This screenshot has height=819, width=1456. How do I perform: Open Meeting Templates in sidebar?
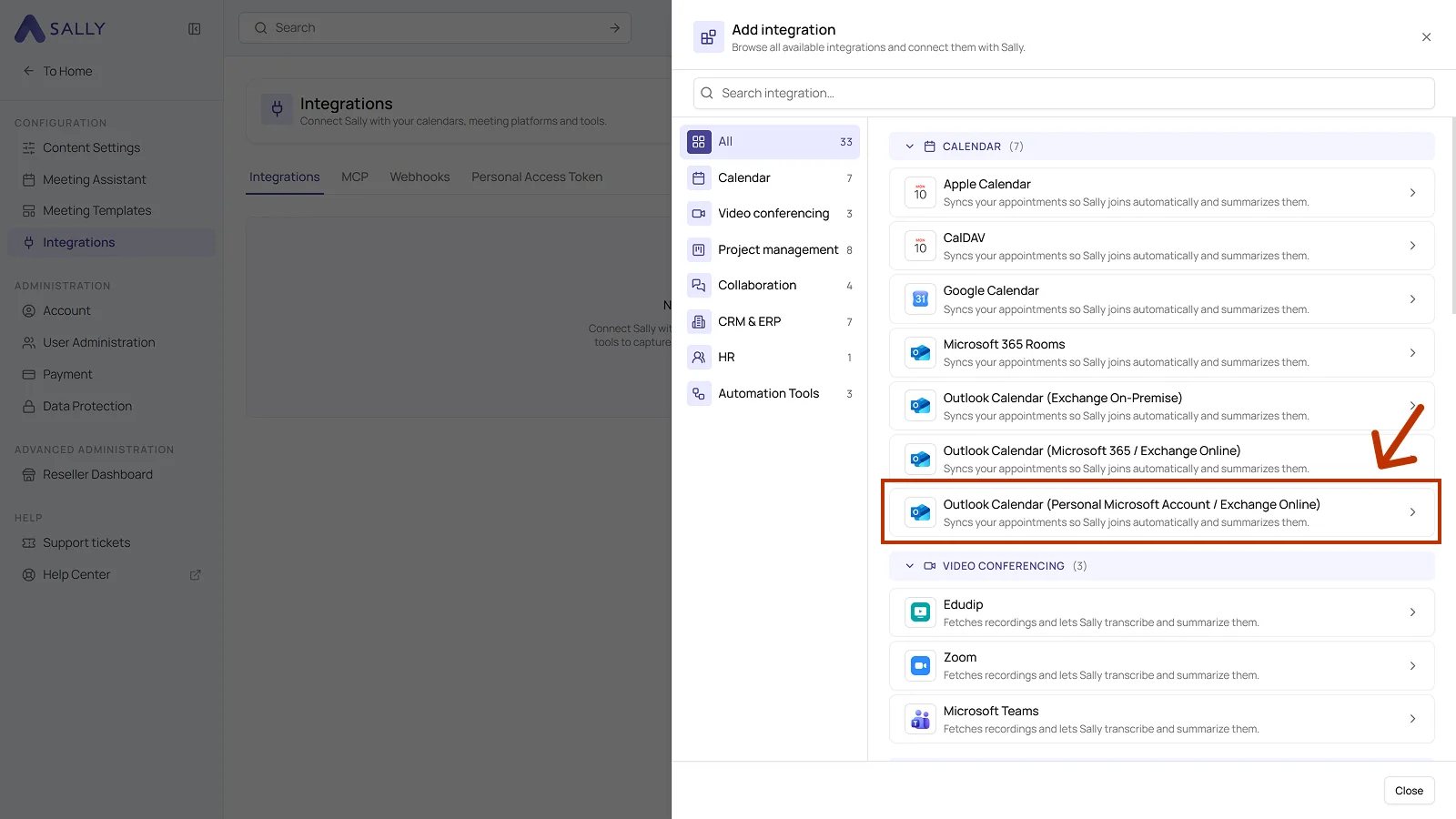coord(112,210)
